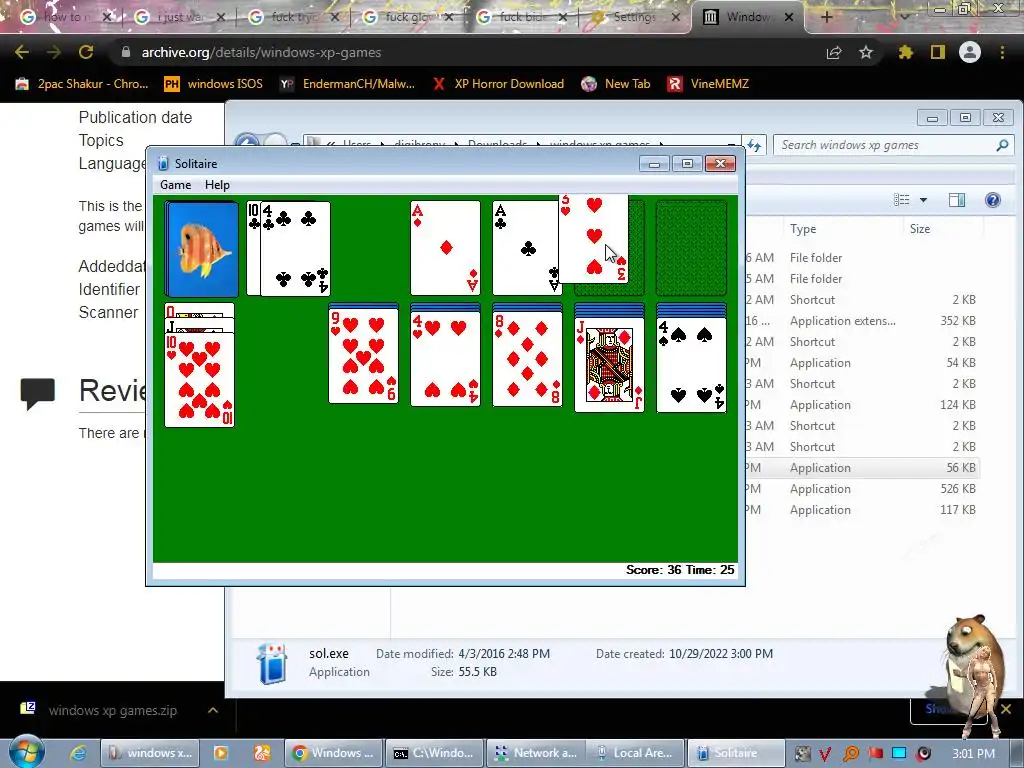The image size is (1024, 768).
Task: Click the ace of clubs foundation pile
Action: [526, 248]
